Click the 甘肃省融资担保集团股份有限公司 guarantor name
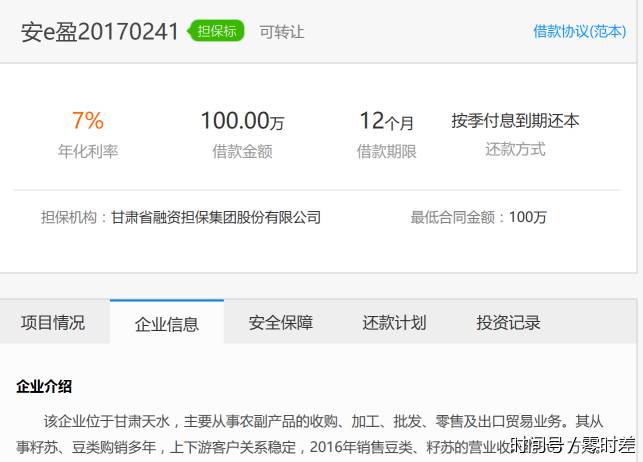The height and width of the screenshot is (462, 643). (215, 217)
